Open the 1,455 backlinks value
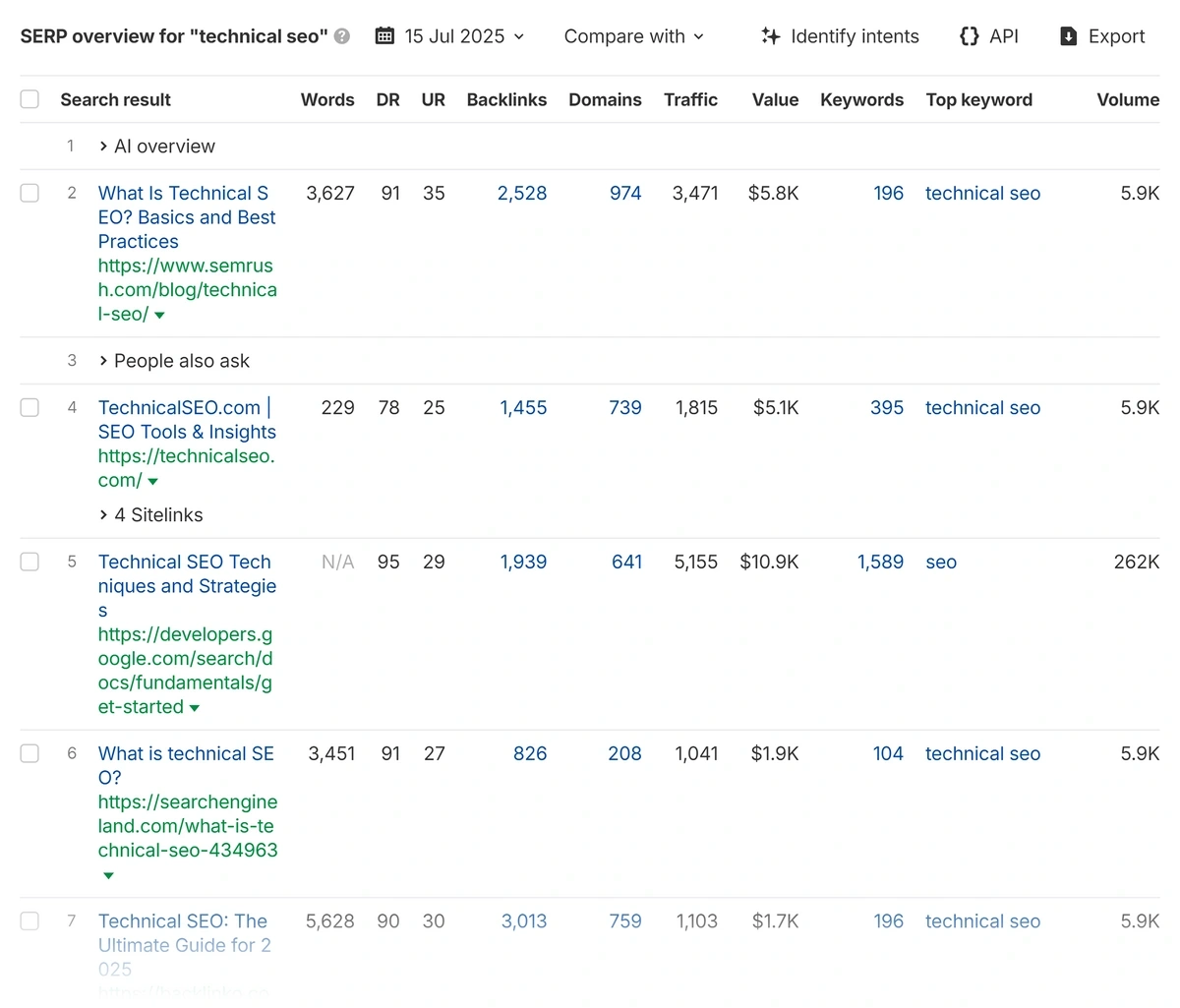This screenshot has width=1180, height=1008. [523, 408]
